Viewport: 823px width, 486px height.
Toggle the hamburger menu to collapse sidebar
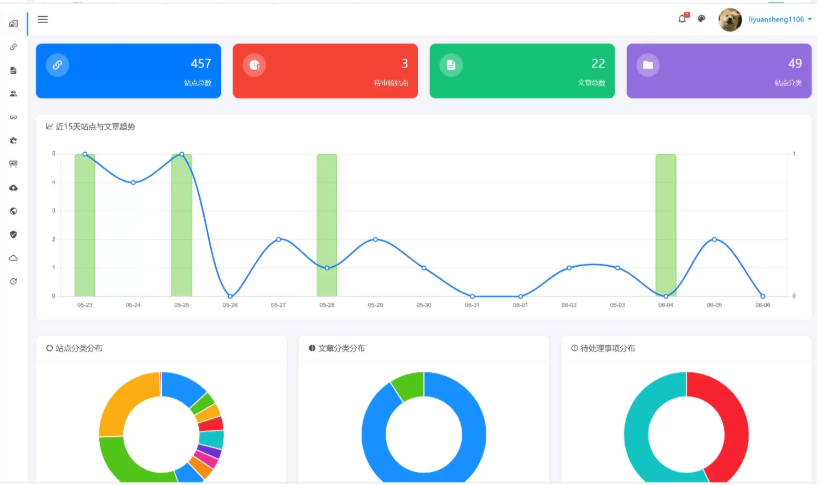[43, 19]
